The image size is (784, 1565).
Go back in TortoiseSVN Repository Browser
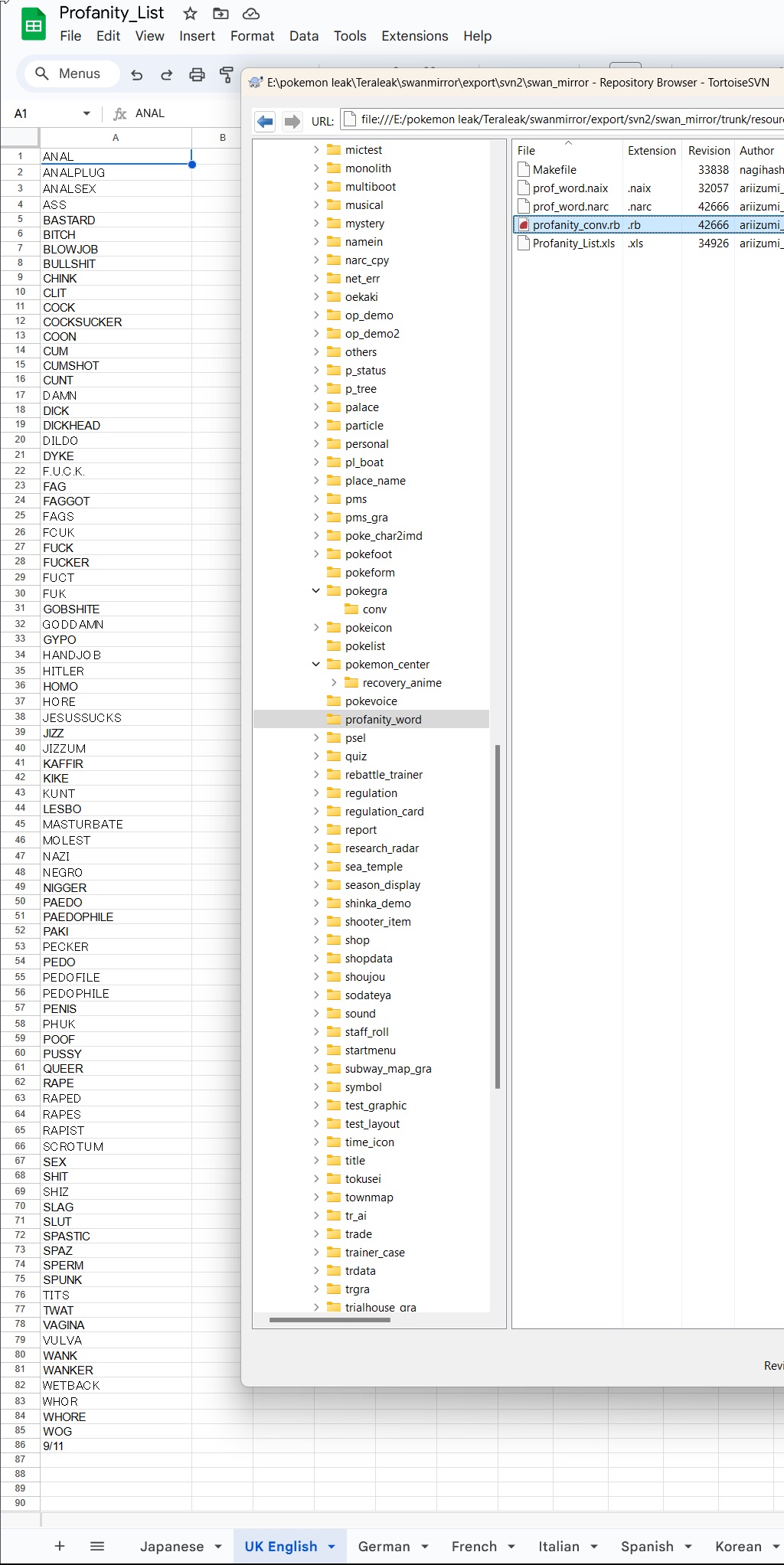coord(265,121)
